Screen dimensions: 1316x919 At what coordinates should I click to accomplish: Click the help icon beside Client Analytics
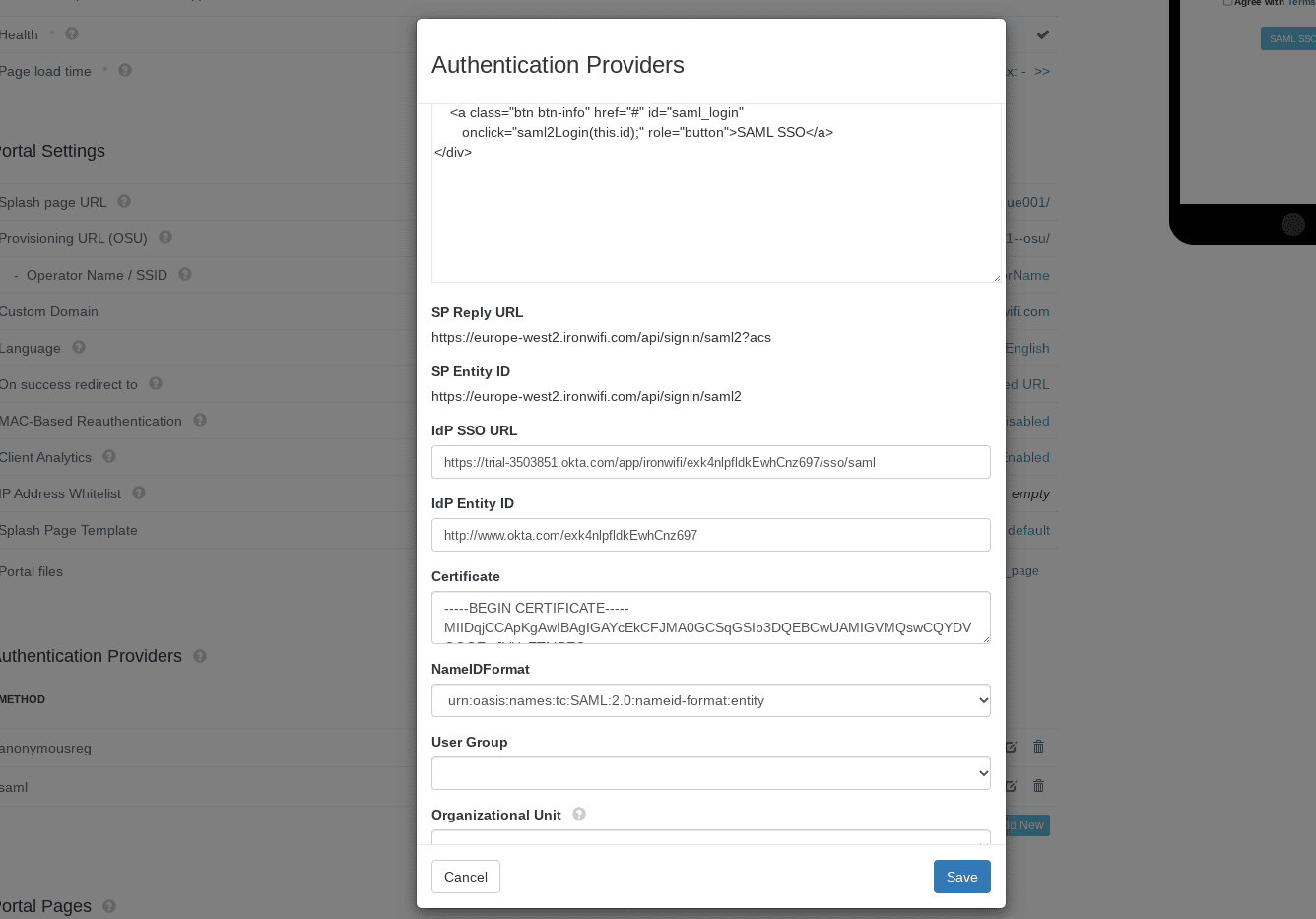click(x=109, y=456)
